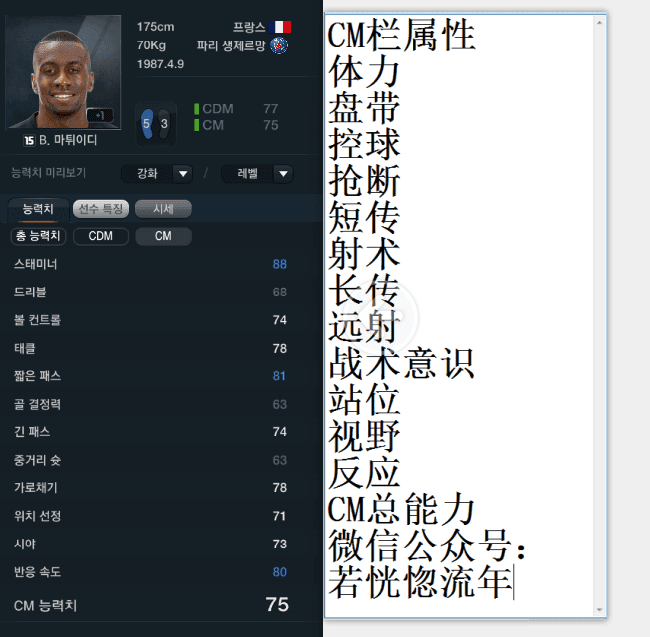The height and width of the screenshot is (637, 650).
Task: Click the 15 season badge beside player name
Action: (29, 140)
